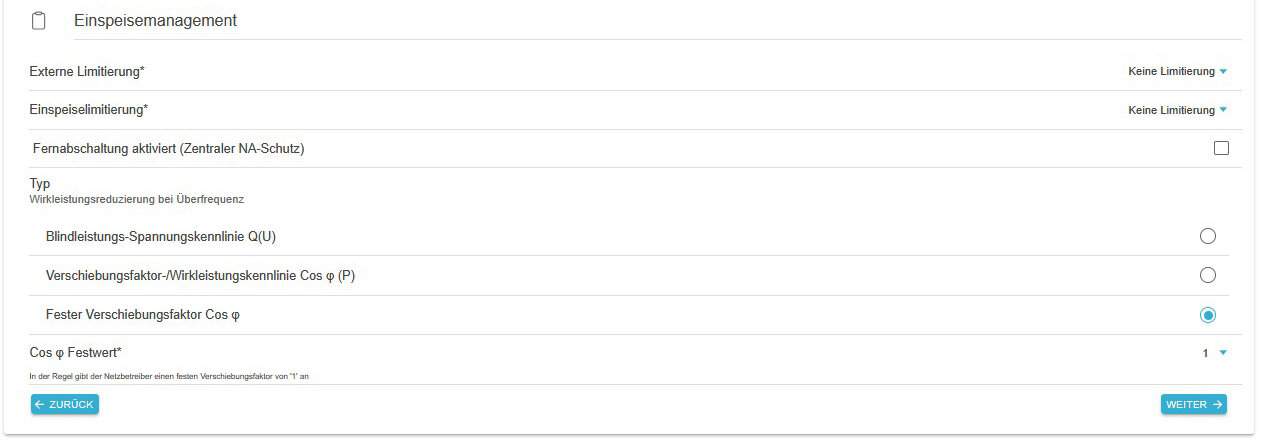1261x440 pixels.
Task: Click the Blindleistungs-Spannungskennlinie Q(U) label text
Action: tap(161, 236)
